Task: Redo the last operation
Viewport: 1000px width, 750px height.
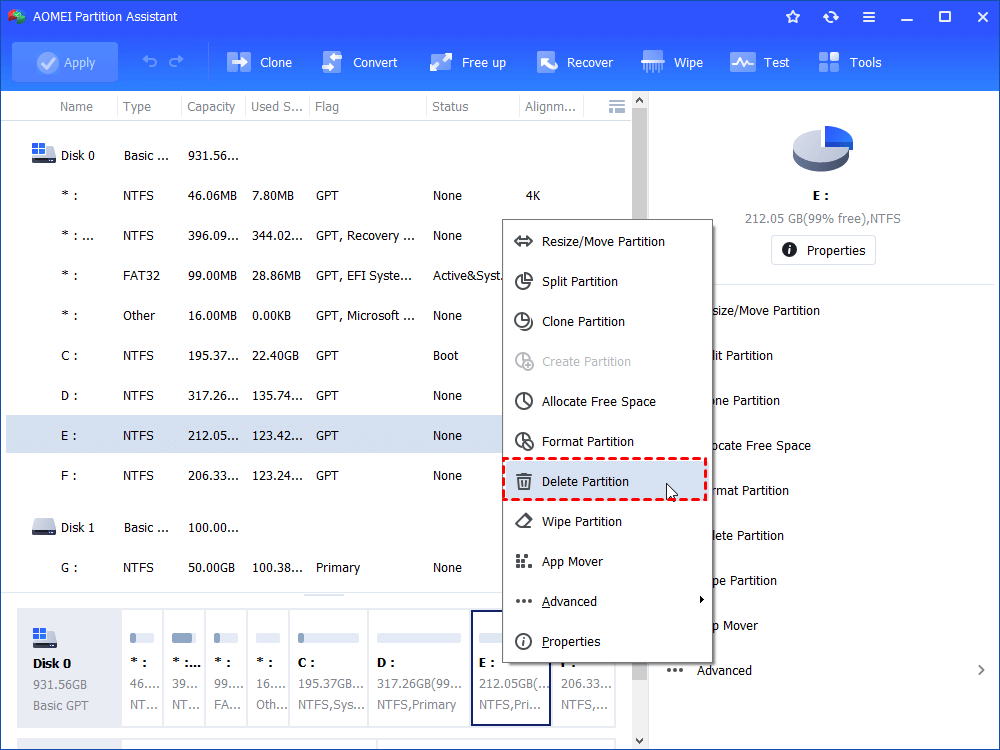Action: 176,62
